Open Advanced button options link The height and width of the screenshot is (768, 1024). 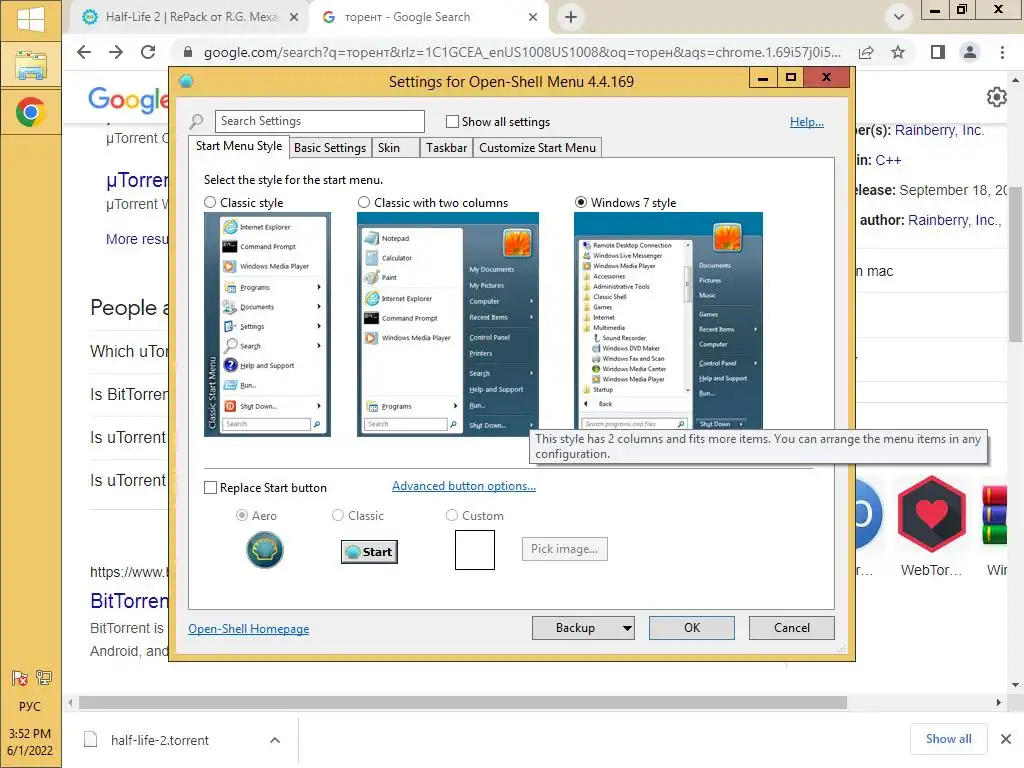[x=464, y=486]
